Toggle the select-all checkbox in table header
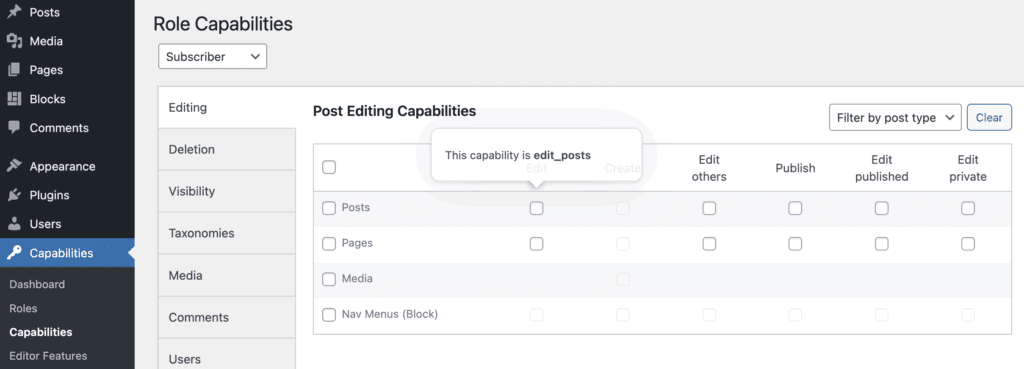The width and height of the screenshot is (1024, 369). click(329, 167)
